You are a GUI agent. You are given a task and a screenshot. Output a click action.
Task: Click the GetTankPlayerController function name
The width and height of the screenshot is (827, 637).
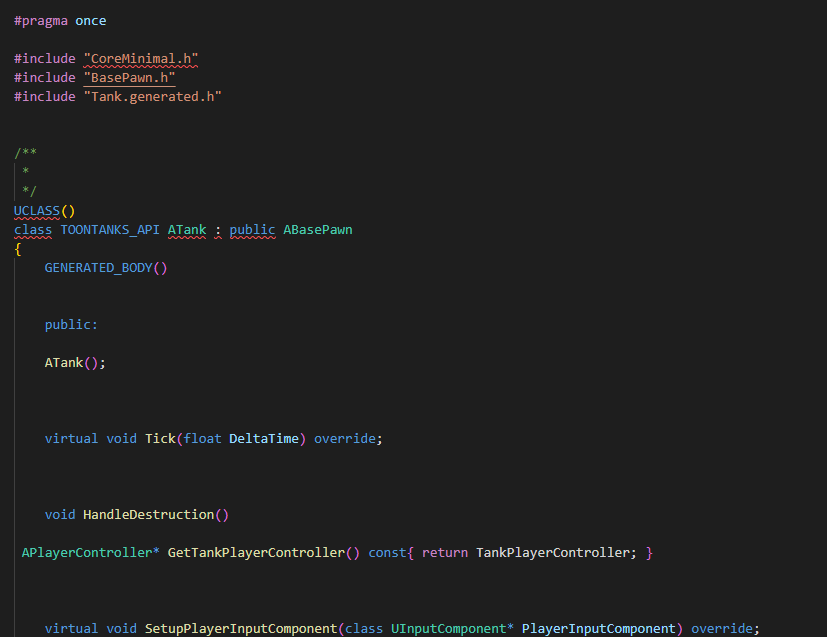[x=257, y=552]
